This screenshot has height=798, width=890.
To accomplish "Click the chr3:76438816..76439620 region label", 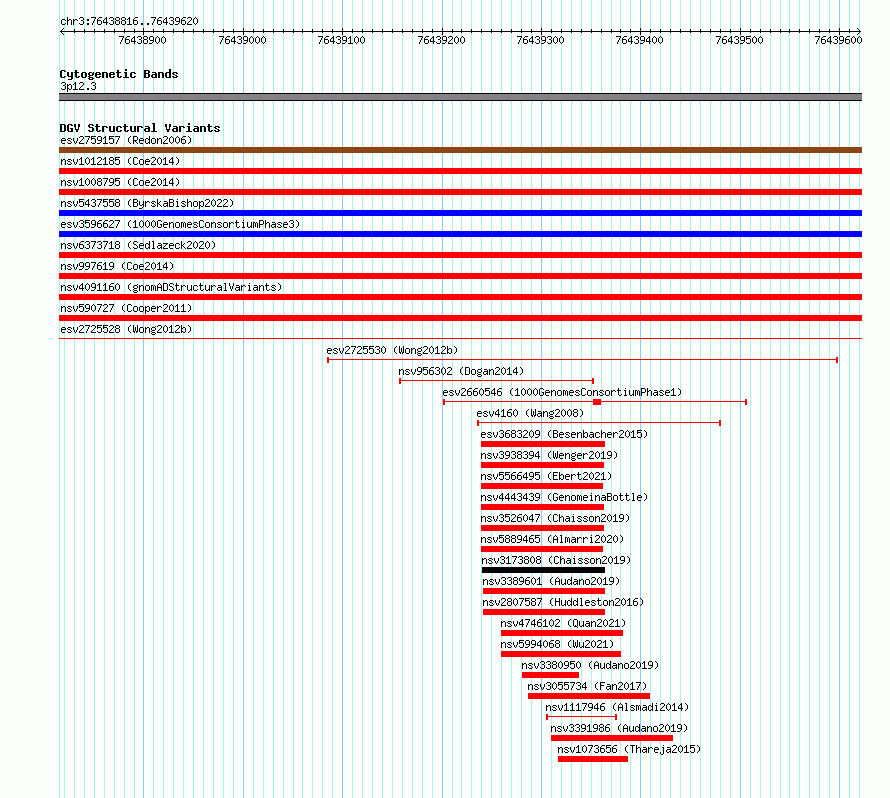I will (129, 21).
